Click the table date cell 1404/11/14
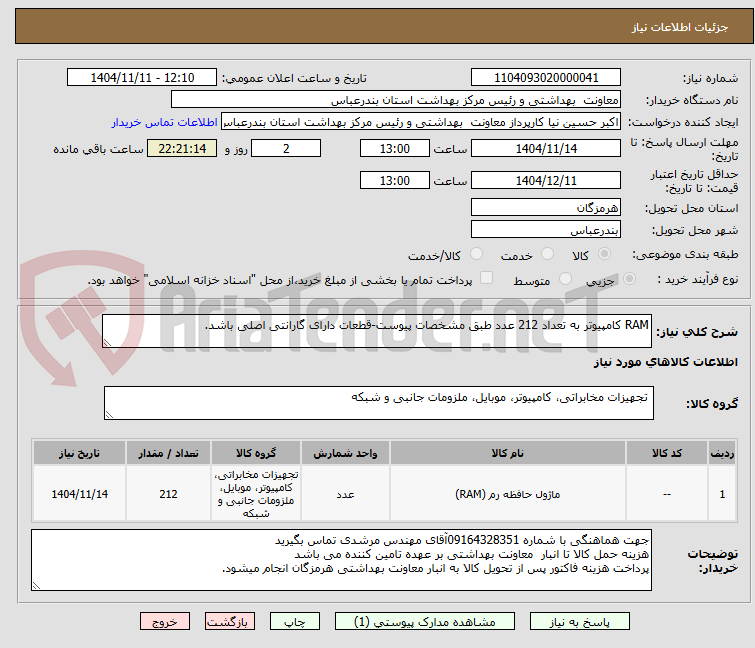The width and height of the screenshot is (755, 648). (x=79, y=494)
